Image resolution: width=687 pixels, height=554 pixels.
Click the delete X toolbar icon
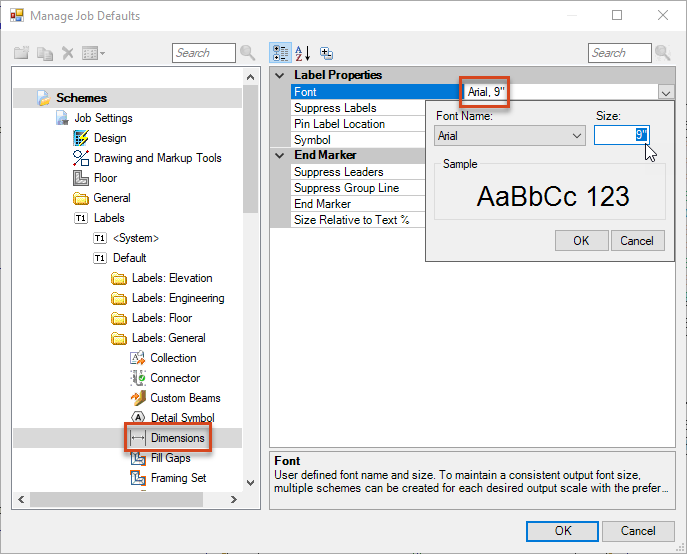pos(67,53)
